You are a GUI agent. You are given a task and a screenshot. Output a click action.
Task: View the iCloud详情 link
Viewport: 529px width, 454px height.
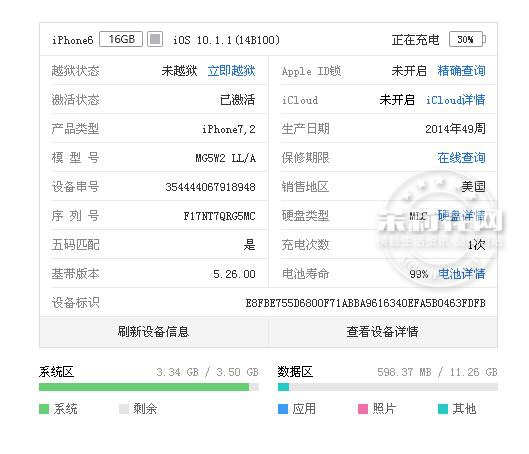point(455,100)
